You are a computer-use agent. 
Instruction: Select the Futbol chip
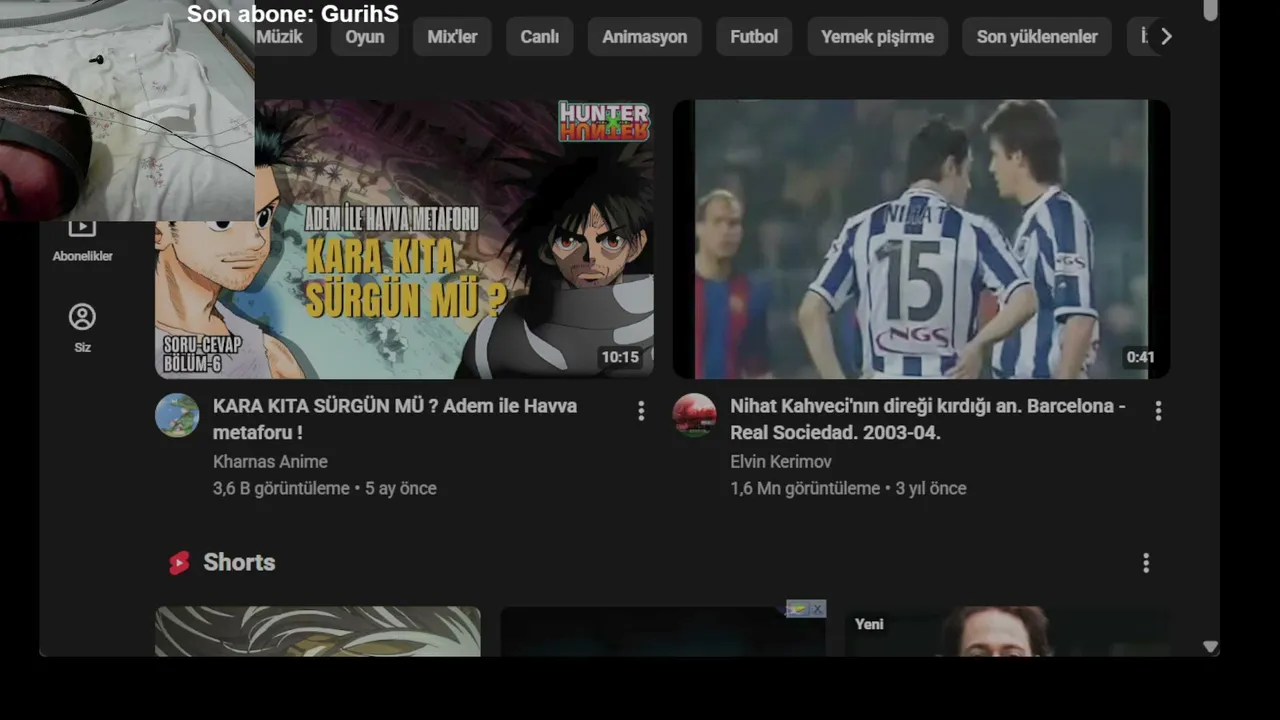[x=754, y=37]
